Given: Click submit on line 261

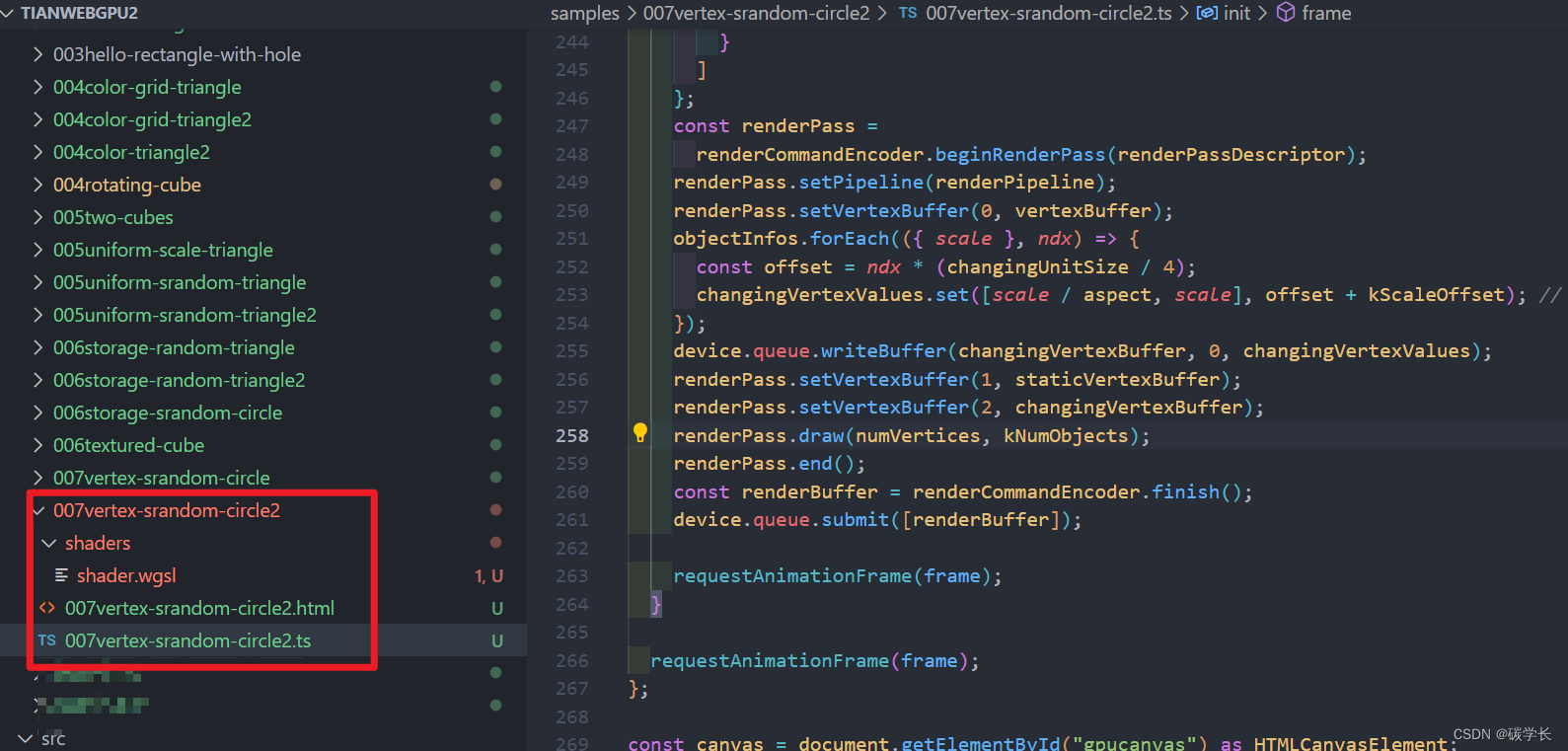Looking at the screenshot, I should coord(856,520).
